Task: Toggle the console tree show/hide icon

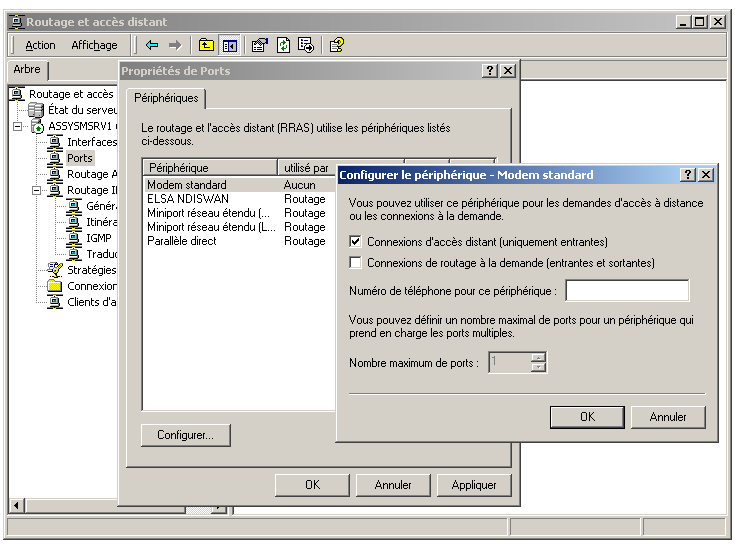Action: [x=230, y=45]
